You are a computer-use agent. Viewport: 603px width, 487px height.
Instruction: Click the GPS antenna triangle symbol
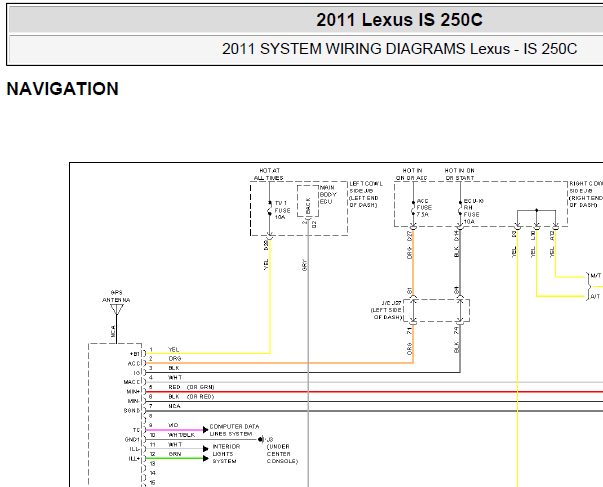(117, 309)
